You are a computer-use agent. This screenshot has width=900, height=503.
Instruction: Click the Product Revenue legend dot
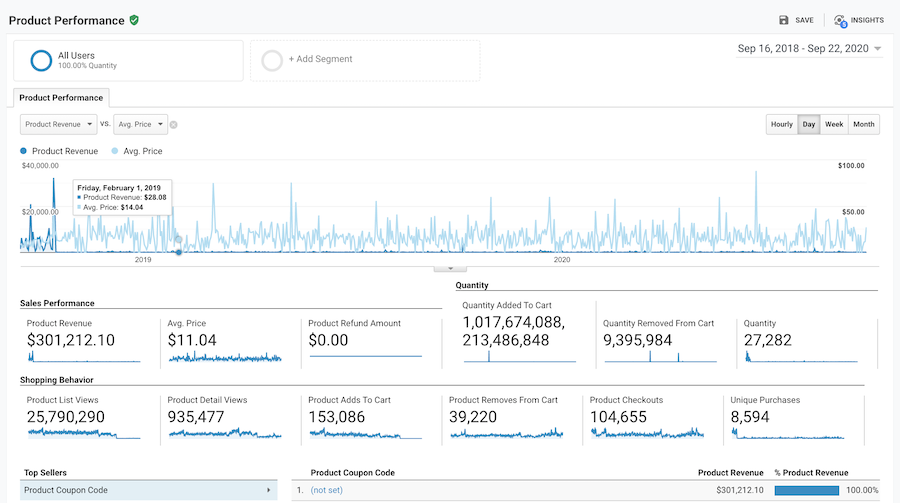[24, 151]
